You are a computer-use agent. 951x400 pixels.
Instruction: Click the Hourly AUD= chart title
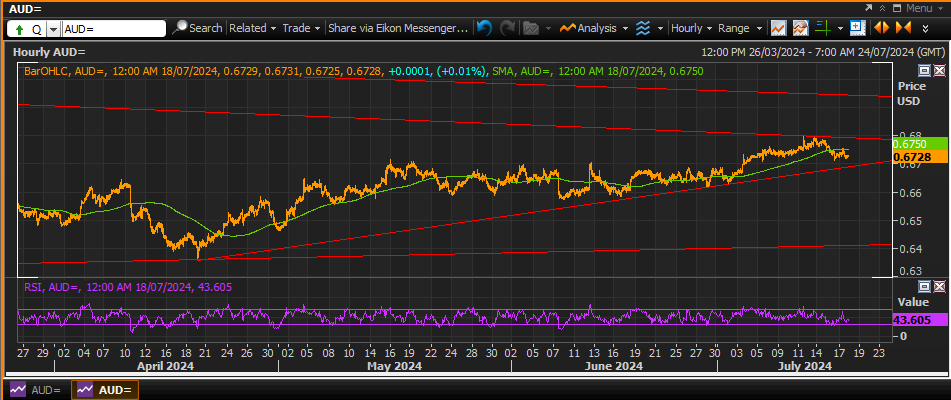[49, 52]
